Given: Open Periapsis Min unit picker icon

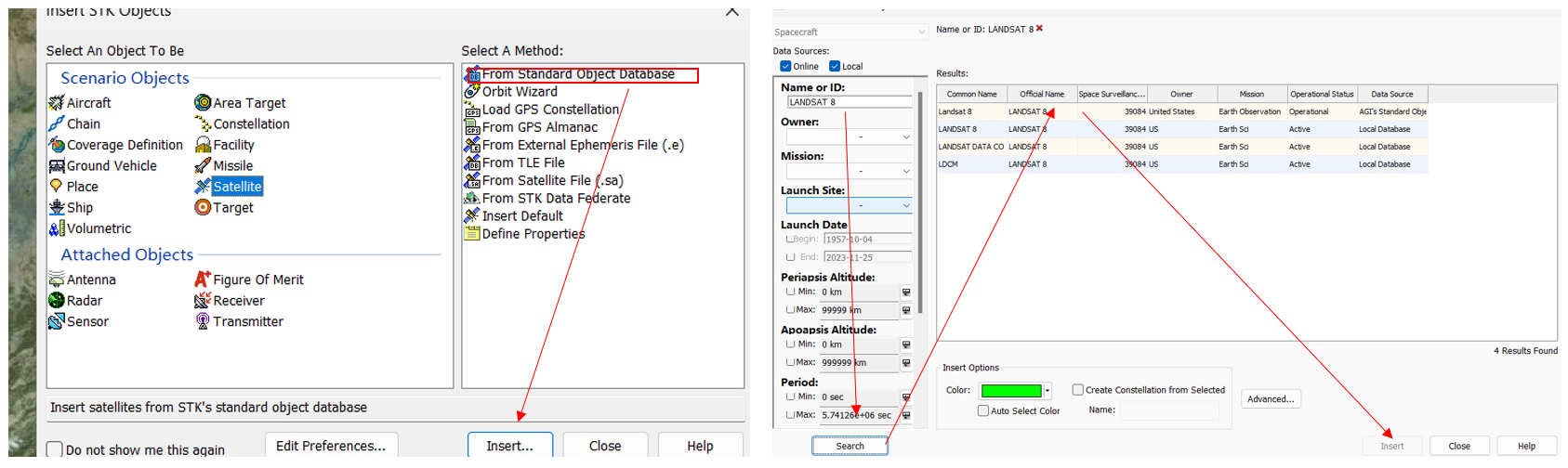Looking at the screenshot, I should click(x=906, y=292).
